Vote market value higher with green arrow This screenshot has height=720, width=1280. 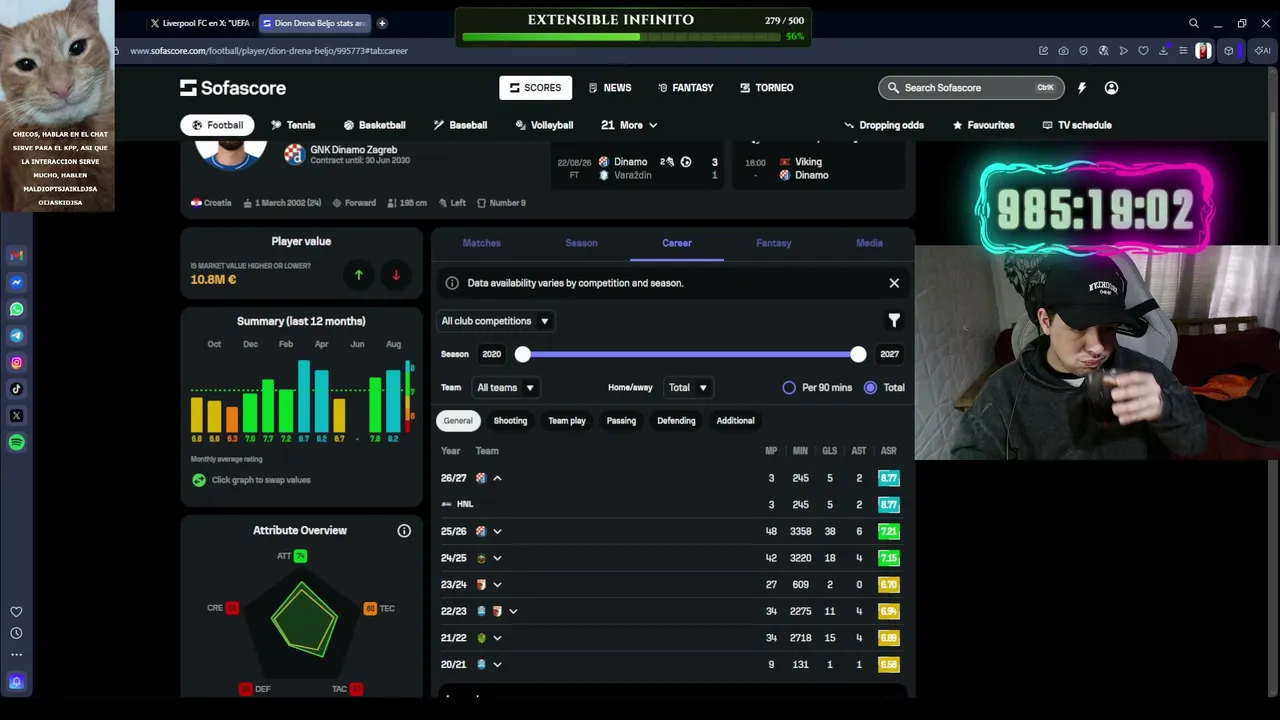[x=359, y=275]
